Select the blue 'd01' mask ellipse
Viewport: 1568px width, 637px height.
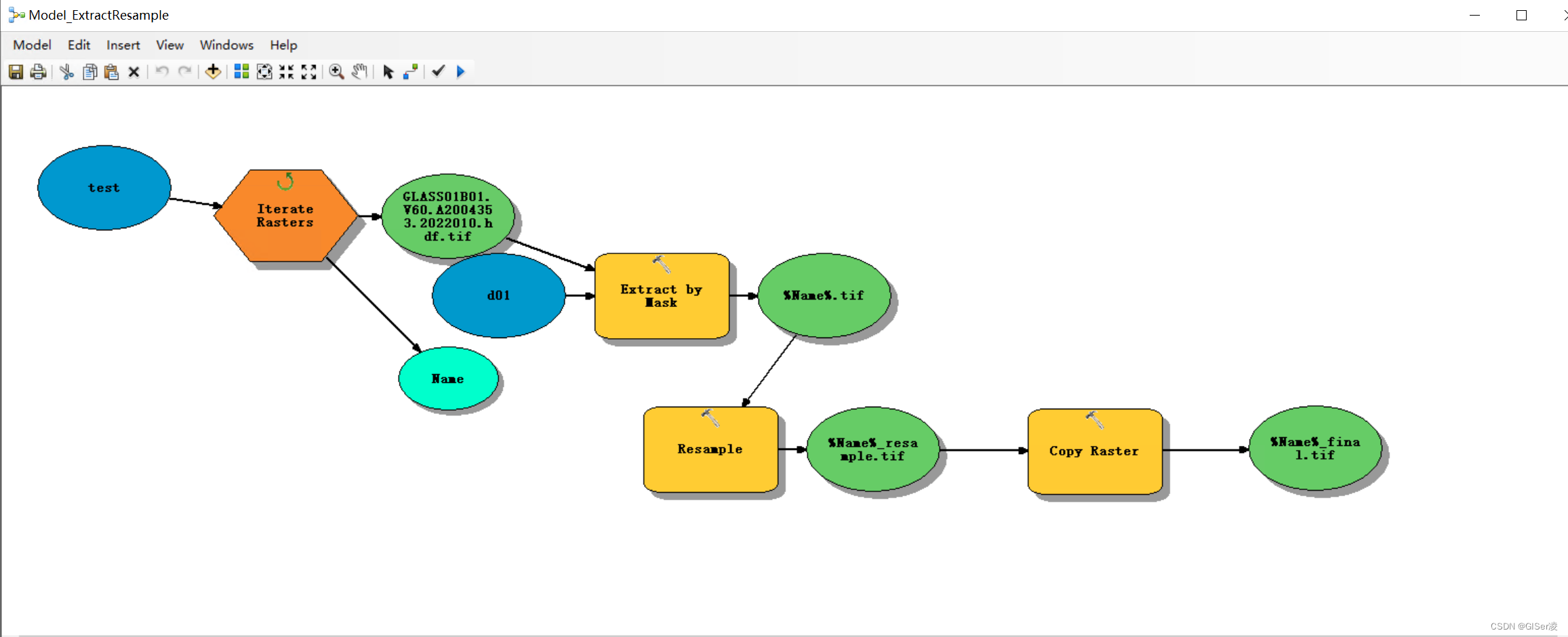[498, 295]
